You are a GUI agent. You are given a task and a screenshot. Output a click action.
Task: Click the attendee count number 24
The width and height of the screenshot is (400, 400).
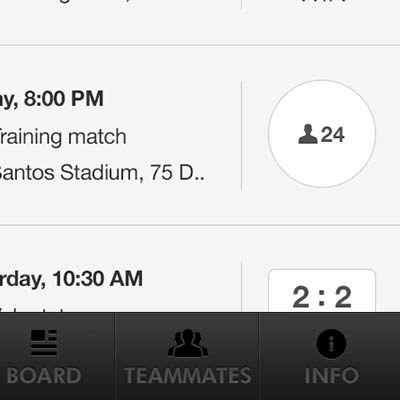coord(332,135)
